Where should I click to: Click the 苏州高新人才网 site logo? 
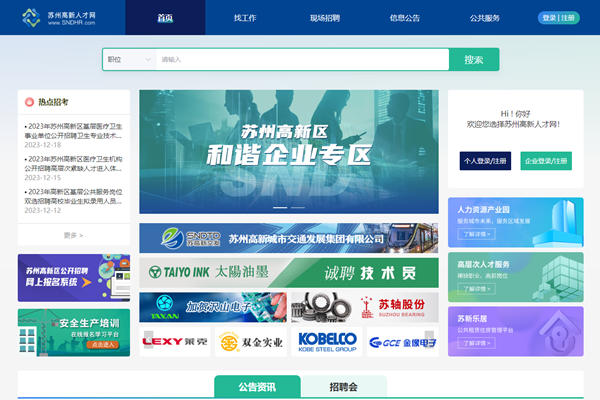[59, 18]
